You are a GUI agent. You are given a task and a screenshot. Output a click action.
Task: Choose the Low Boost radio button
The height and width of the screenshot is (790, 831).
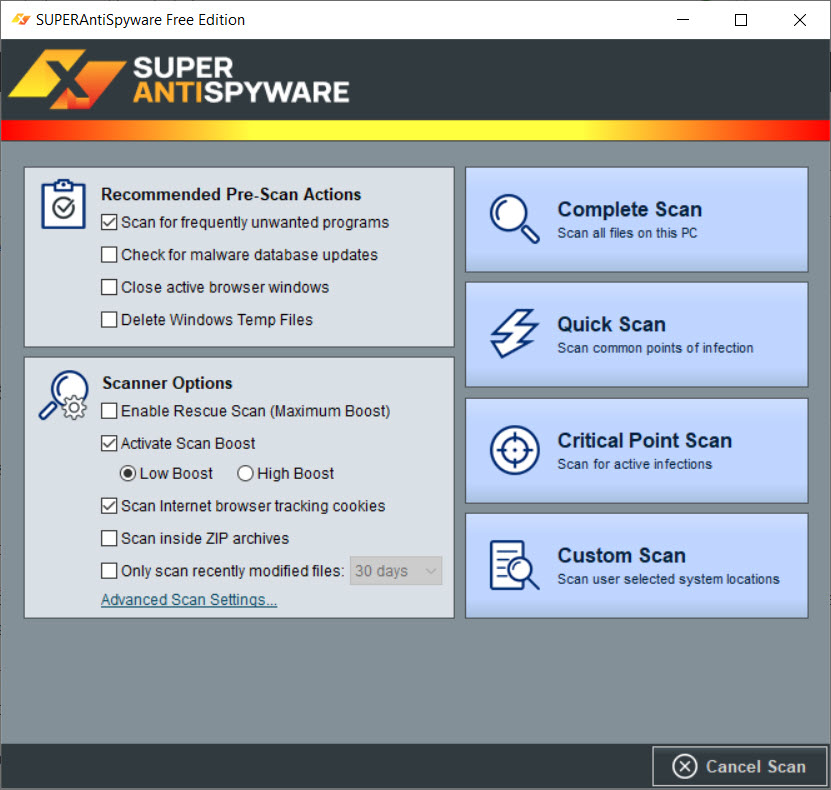tap(128, 474)
